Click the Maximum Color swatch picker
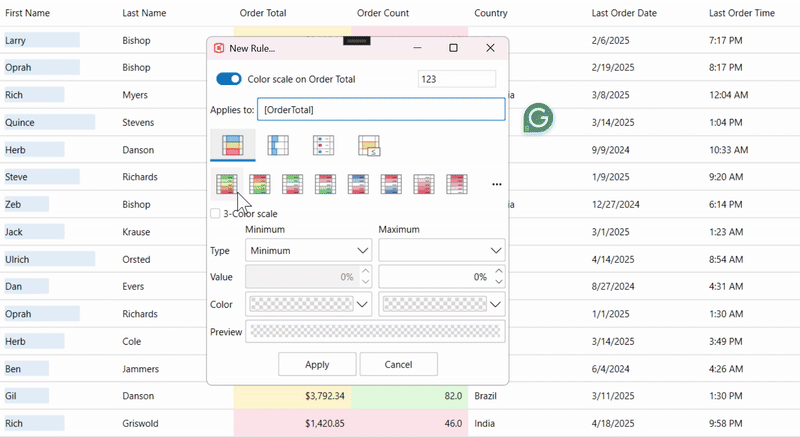This screenshot has height=437, width=800. (431, 304)
